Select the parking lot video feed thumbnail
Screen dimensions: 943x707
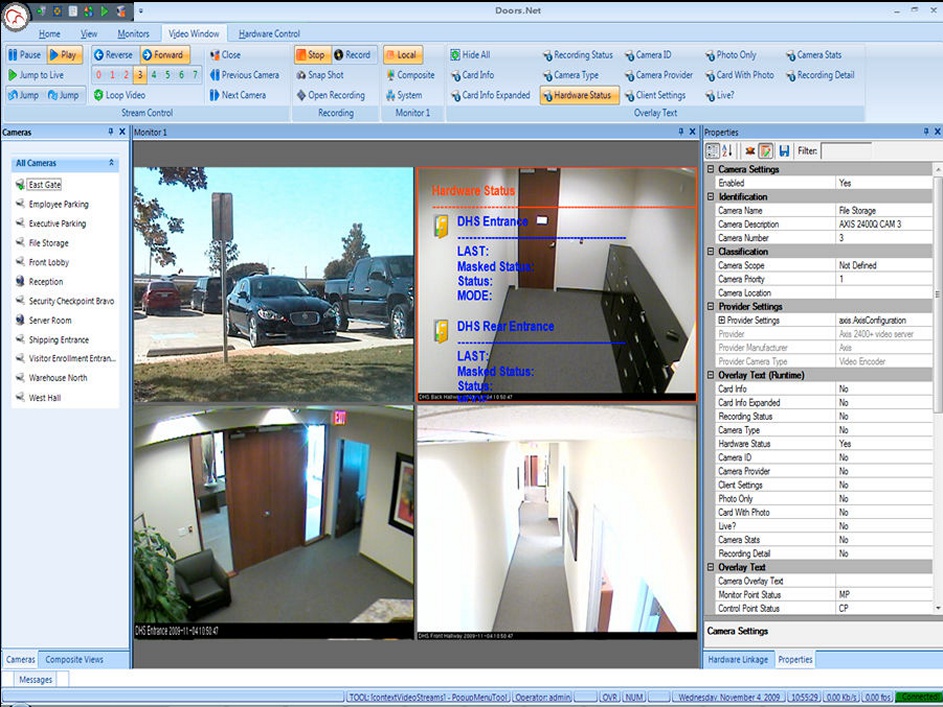click(x=274, y=284)
